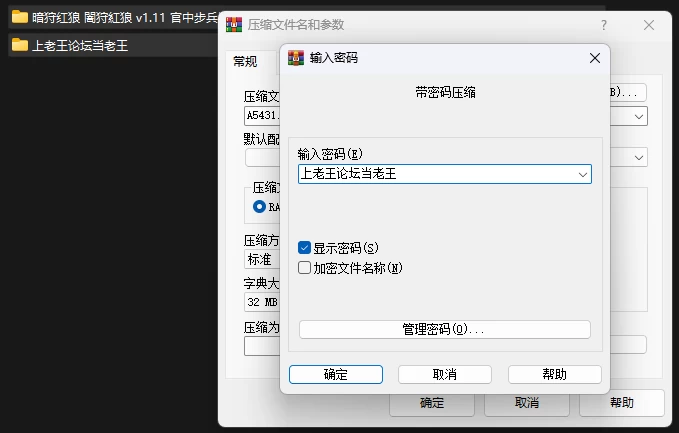This screenshot has width=679, height=433.
Task: Click archive name field showing A5431
Action: 262,116
